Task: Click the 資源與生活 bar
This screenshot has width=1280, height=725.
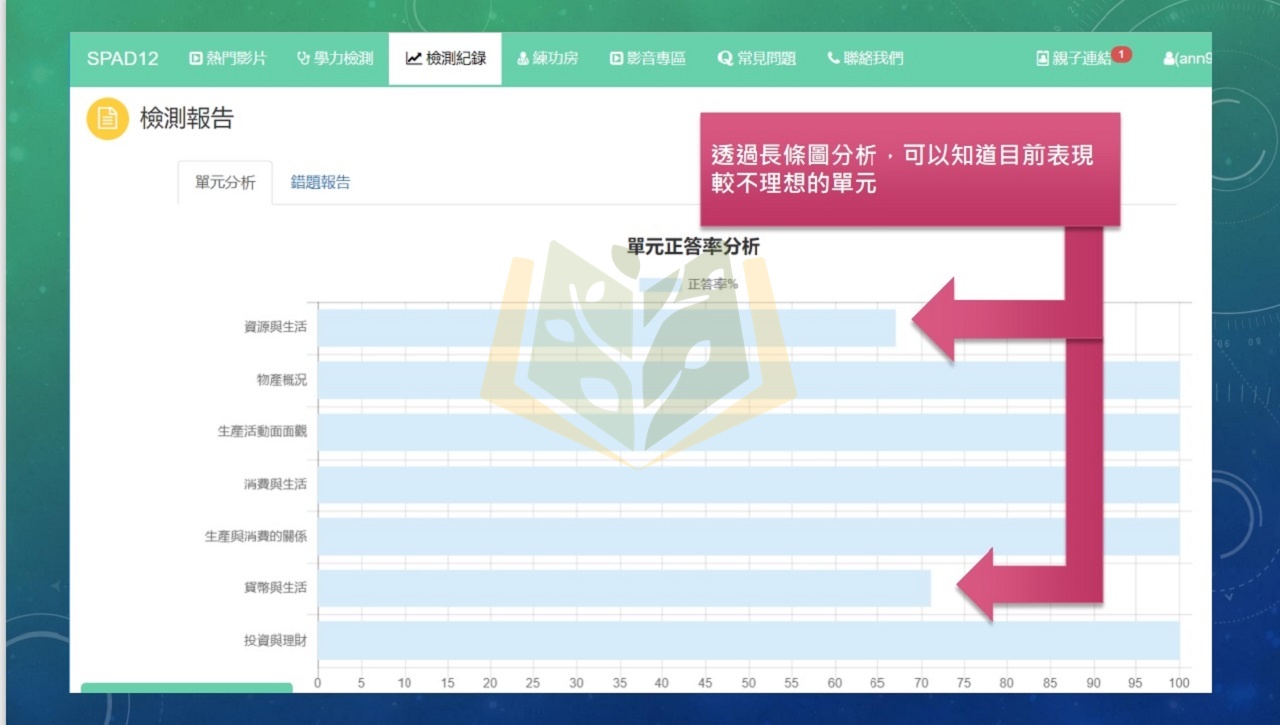Action: click(x=607, y=328)
